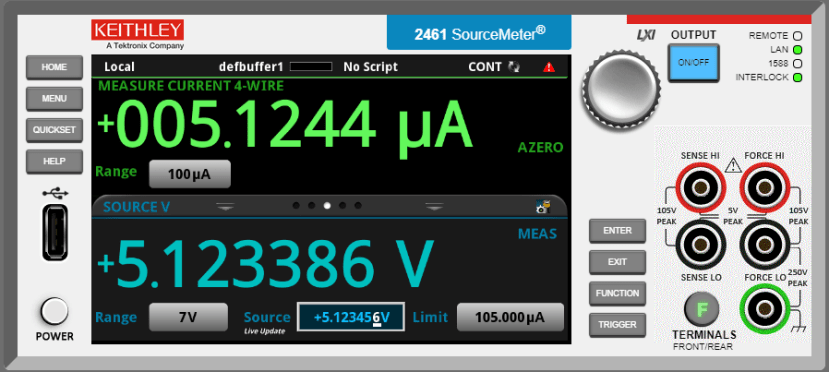Click the SENSE HI red terminal
The width and height of the screenshot is (829, 372).
[701, 187]
